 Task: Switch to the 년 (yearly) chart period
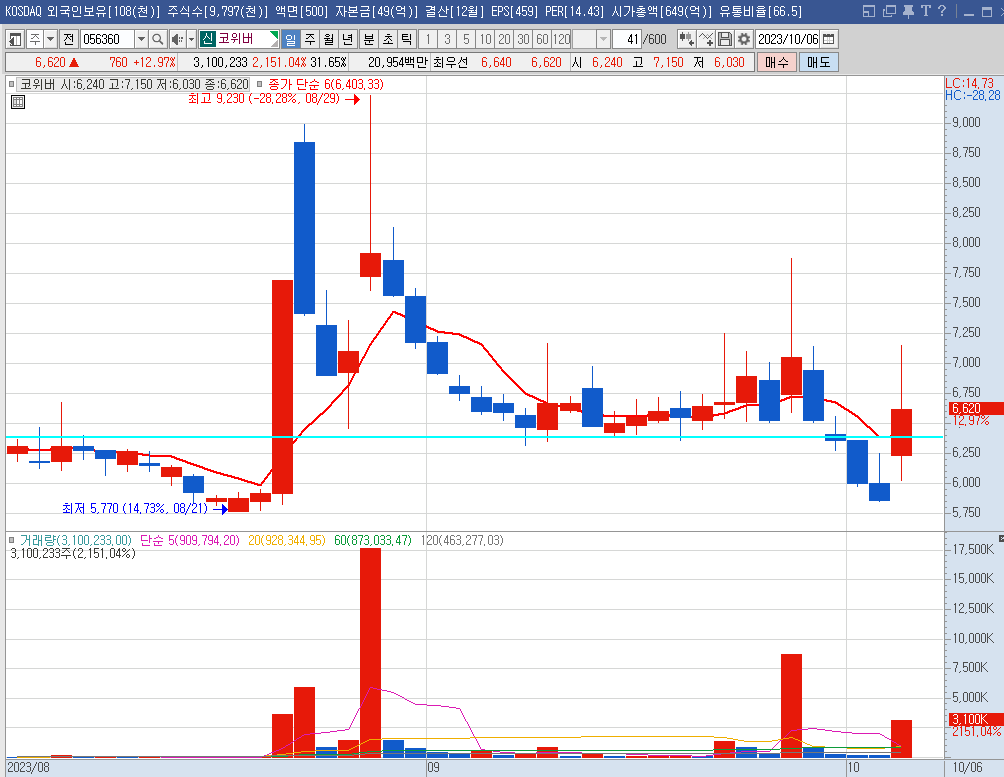(347, 39)
